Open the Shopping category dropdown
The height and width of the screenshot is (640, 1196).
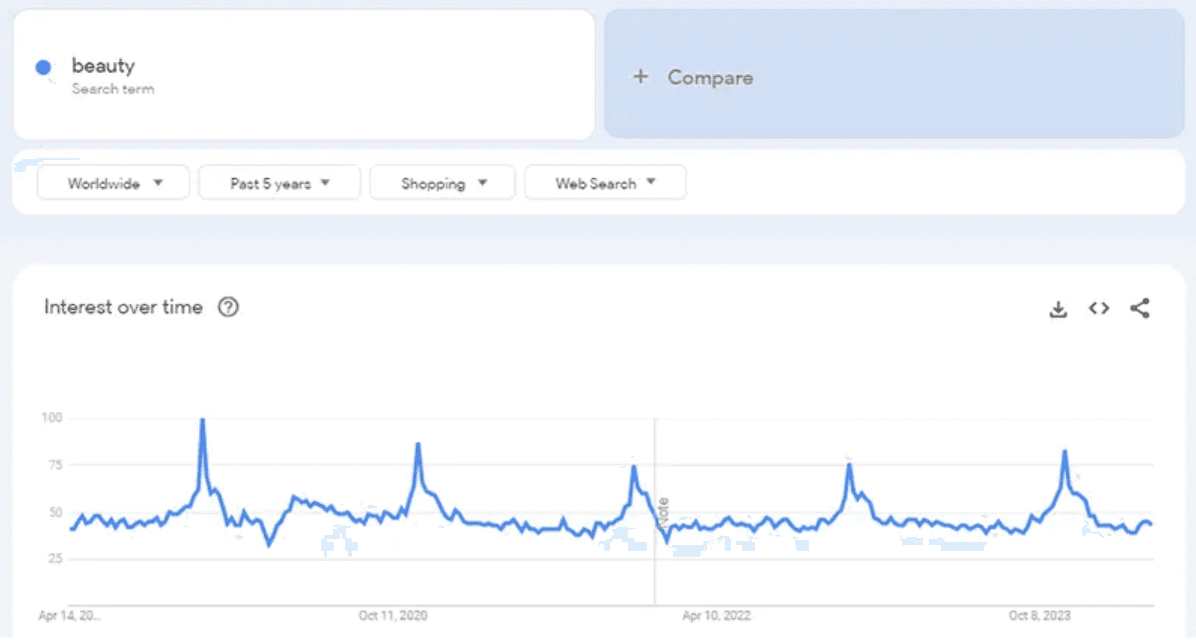(442, 183)
